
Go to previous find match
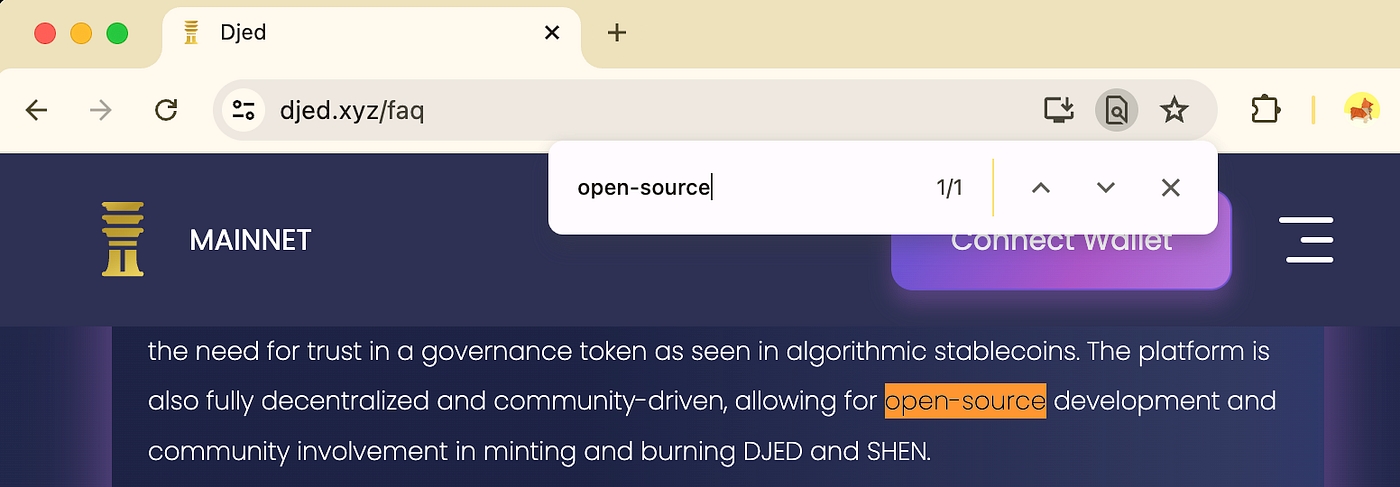(1041, 188)
